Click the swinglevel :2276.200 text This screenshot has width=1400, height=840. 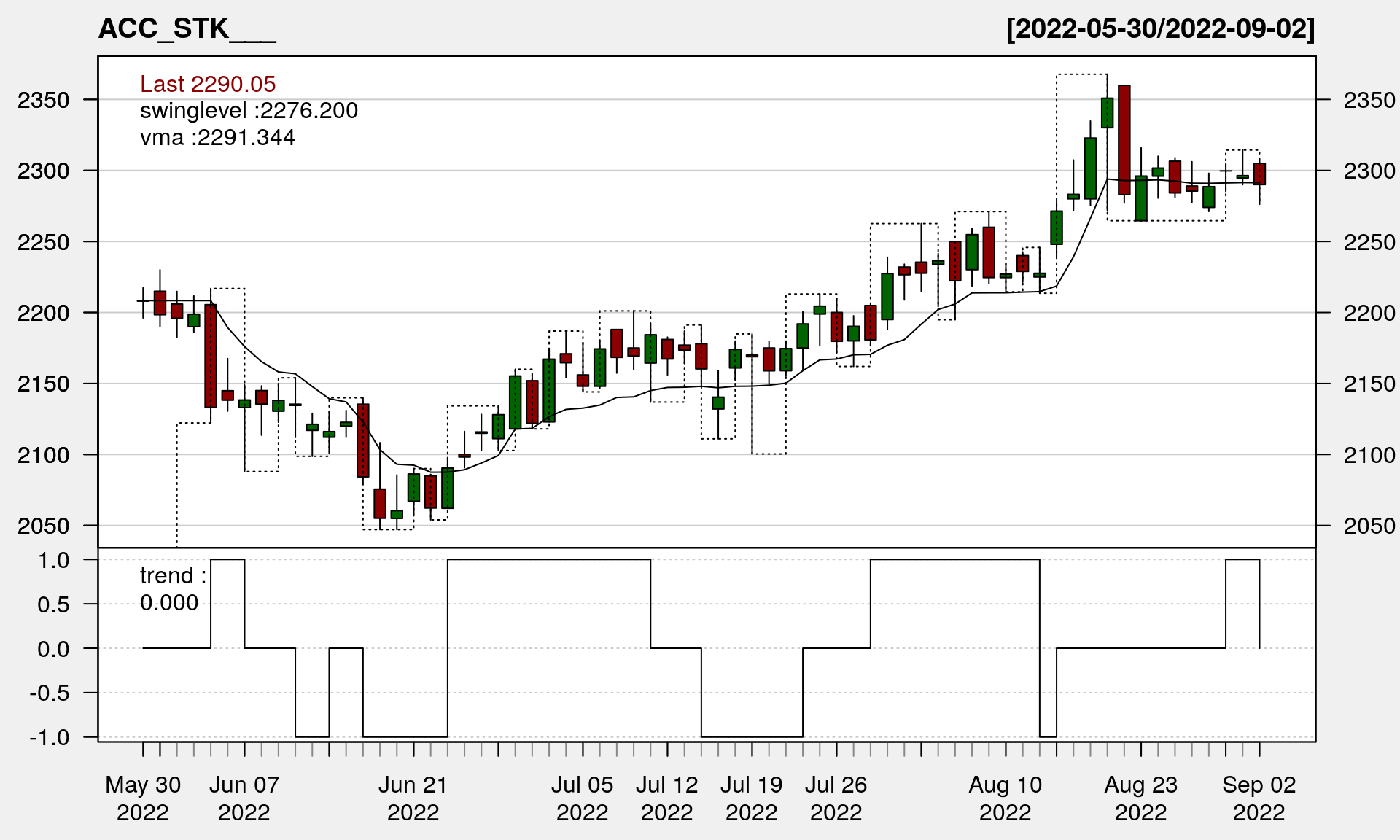point(249,111)
